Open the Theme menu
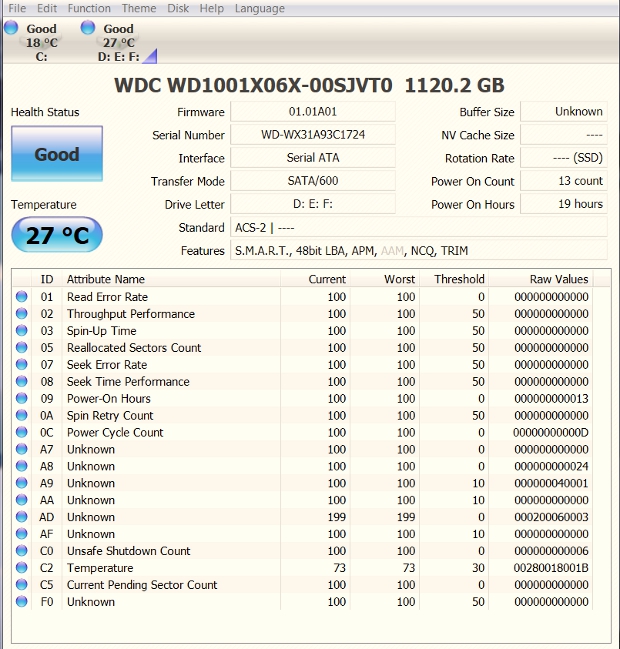This screenshot has width=620, height=649. (139, 8)
